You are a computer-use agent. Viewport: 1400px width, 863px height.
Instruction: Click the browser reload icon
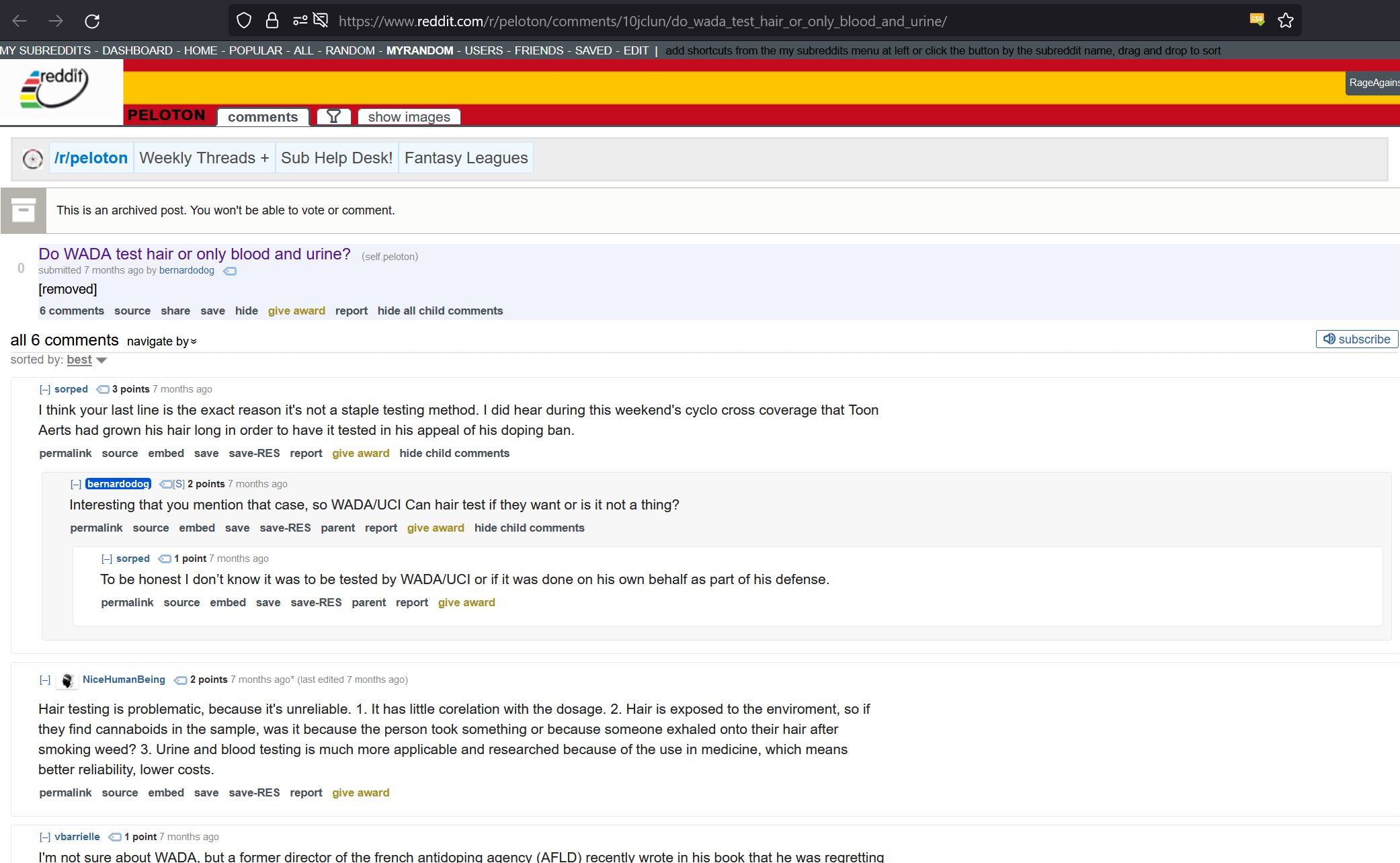92,21
